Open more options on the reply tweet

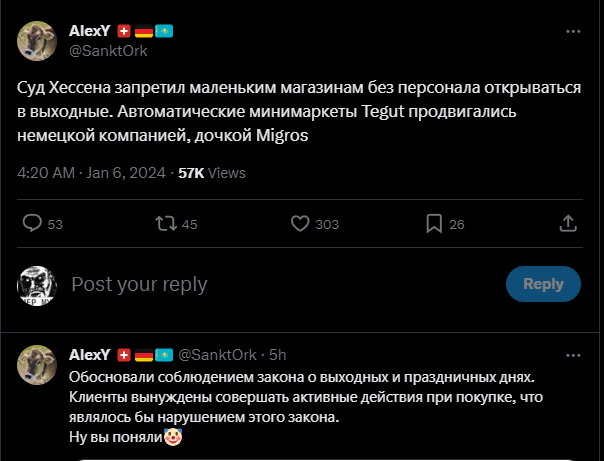point(573,355)
